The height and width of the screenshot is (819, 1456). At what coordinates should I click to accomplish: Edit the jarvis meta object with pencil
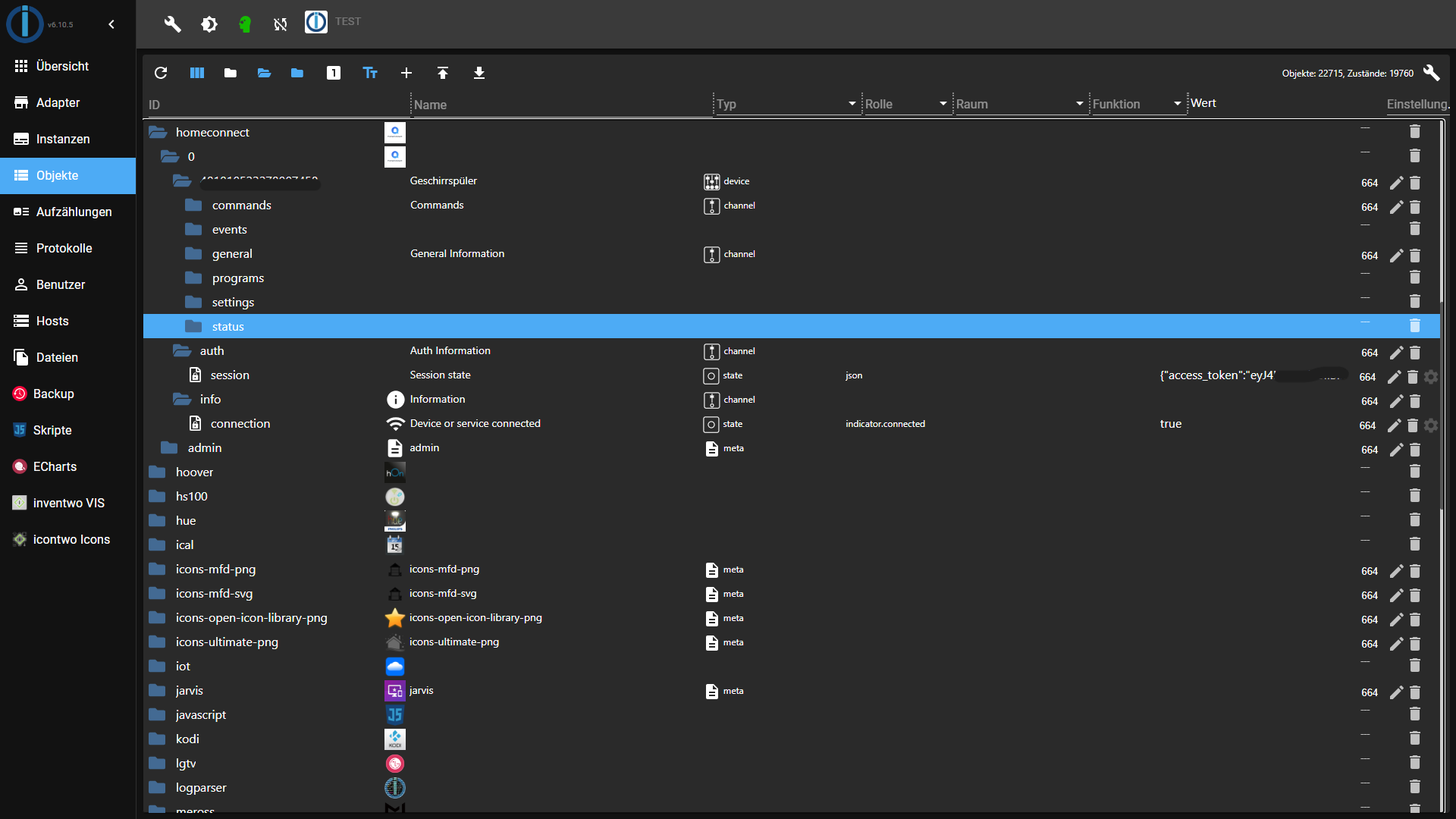tap(1396, 692)
